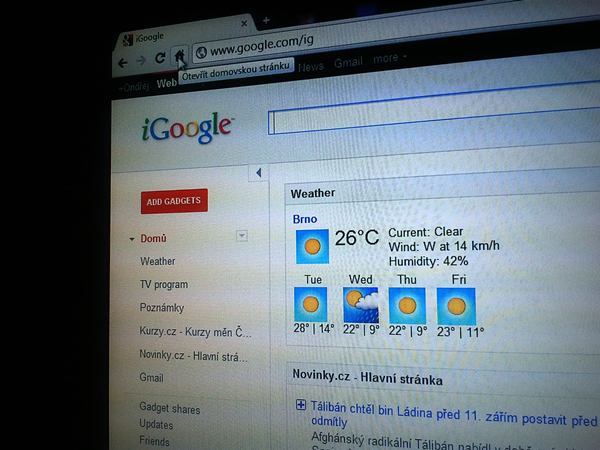Click the browser forward arrow

pos(142,60)
